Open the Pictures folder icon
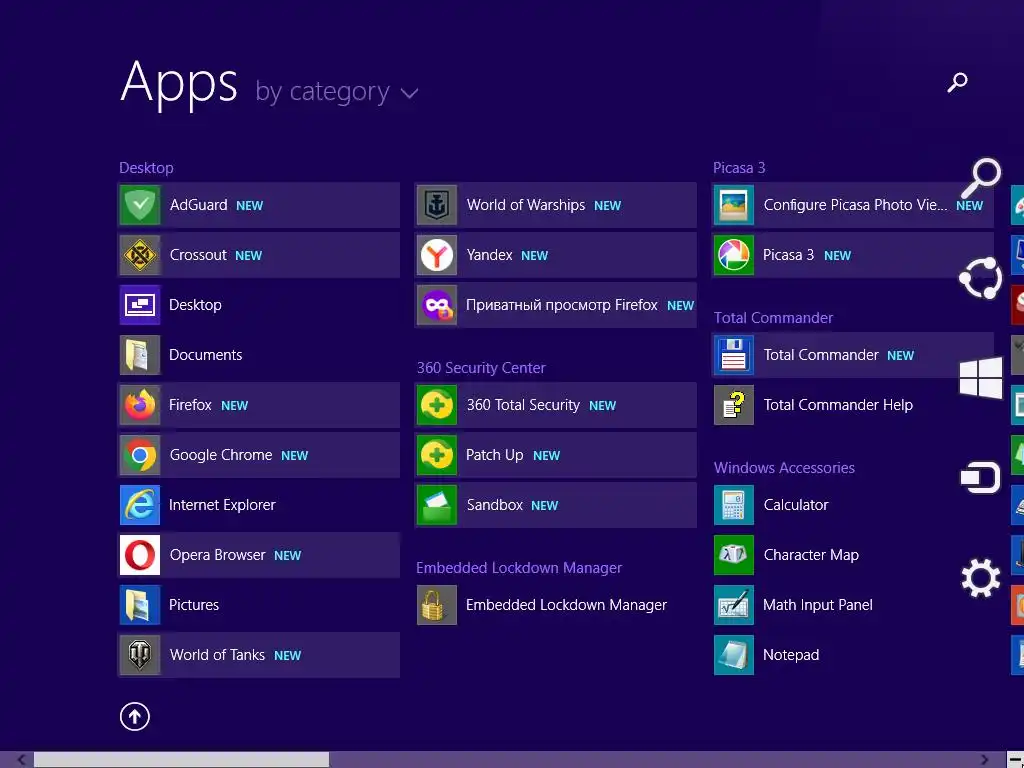Viewport: 1024px width, 768px height. pos(140,605)
